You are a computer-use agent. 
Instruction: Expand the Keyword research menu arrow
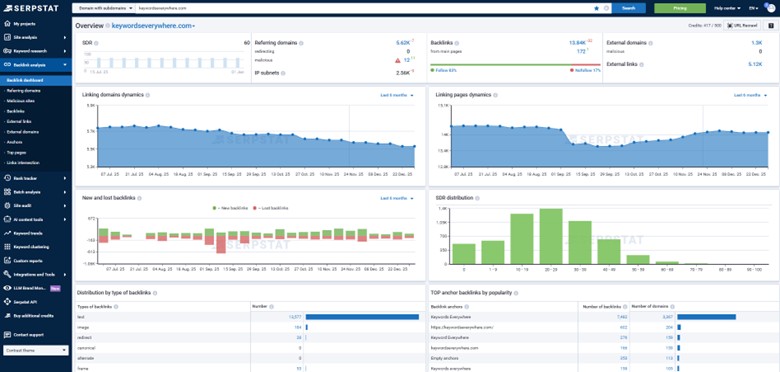(x=65, y=51)
